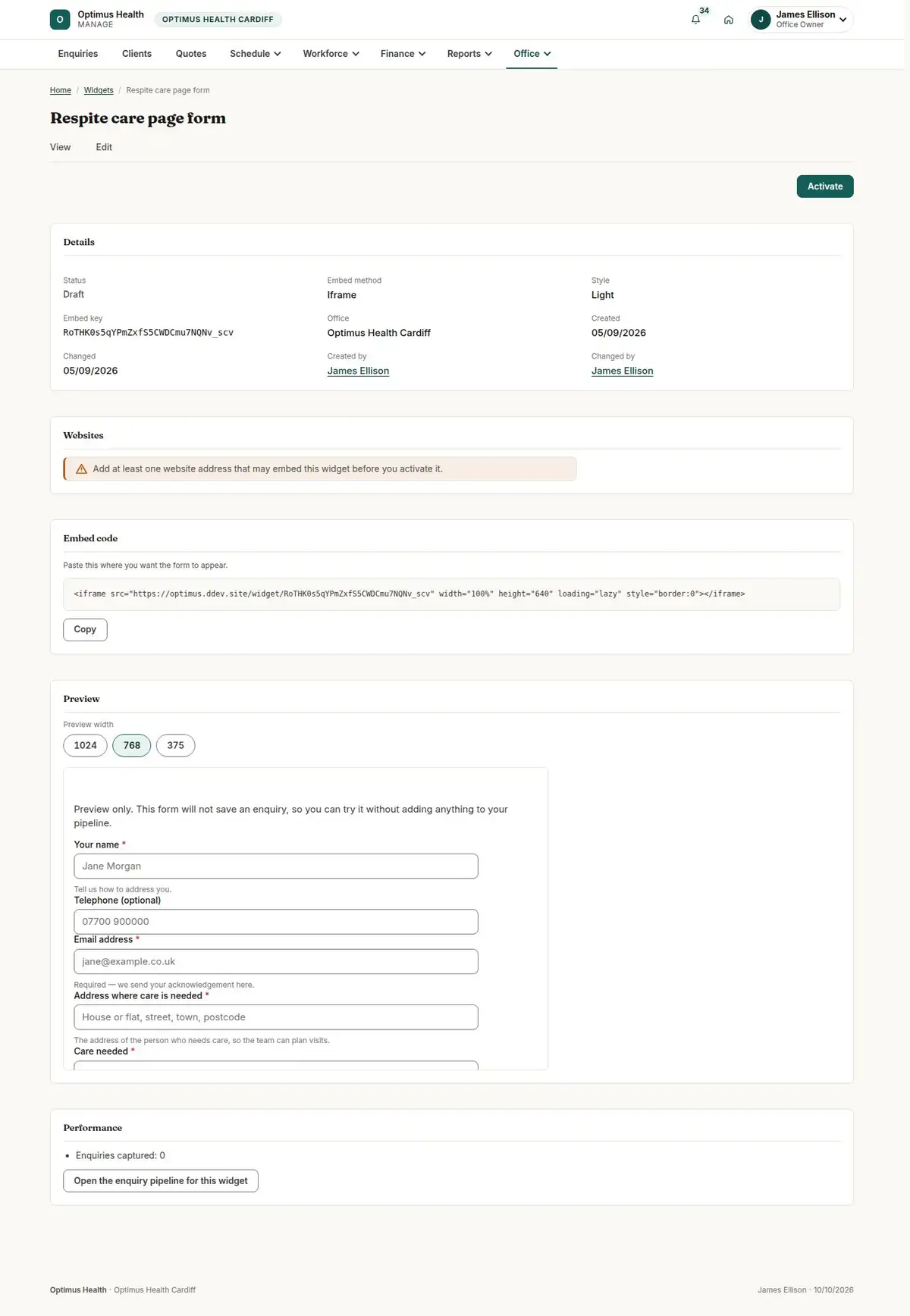The image size is (910, 1316).
Task: Click the Address where care is needed field
Action: pos(276,1017)
